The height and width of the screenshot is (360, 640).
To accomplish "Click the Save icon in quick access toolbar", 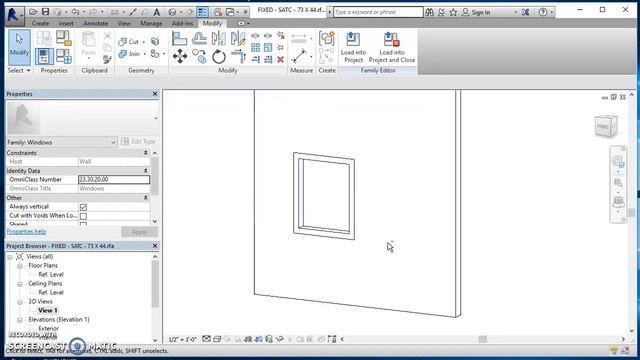I will coord(46,12).
